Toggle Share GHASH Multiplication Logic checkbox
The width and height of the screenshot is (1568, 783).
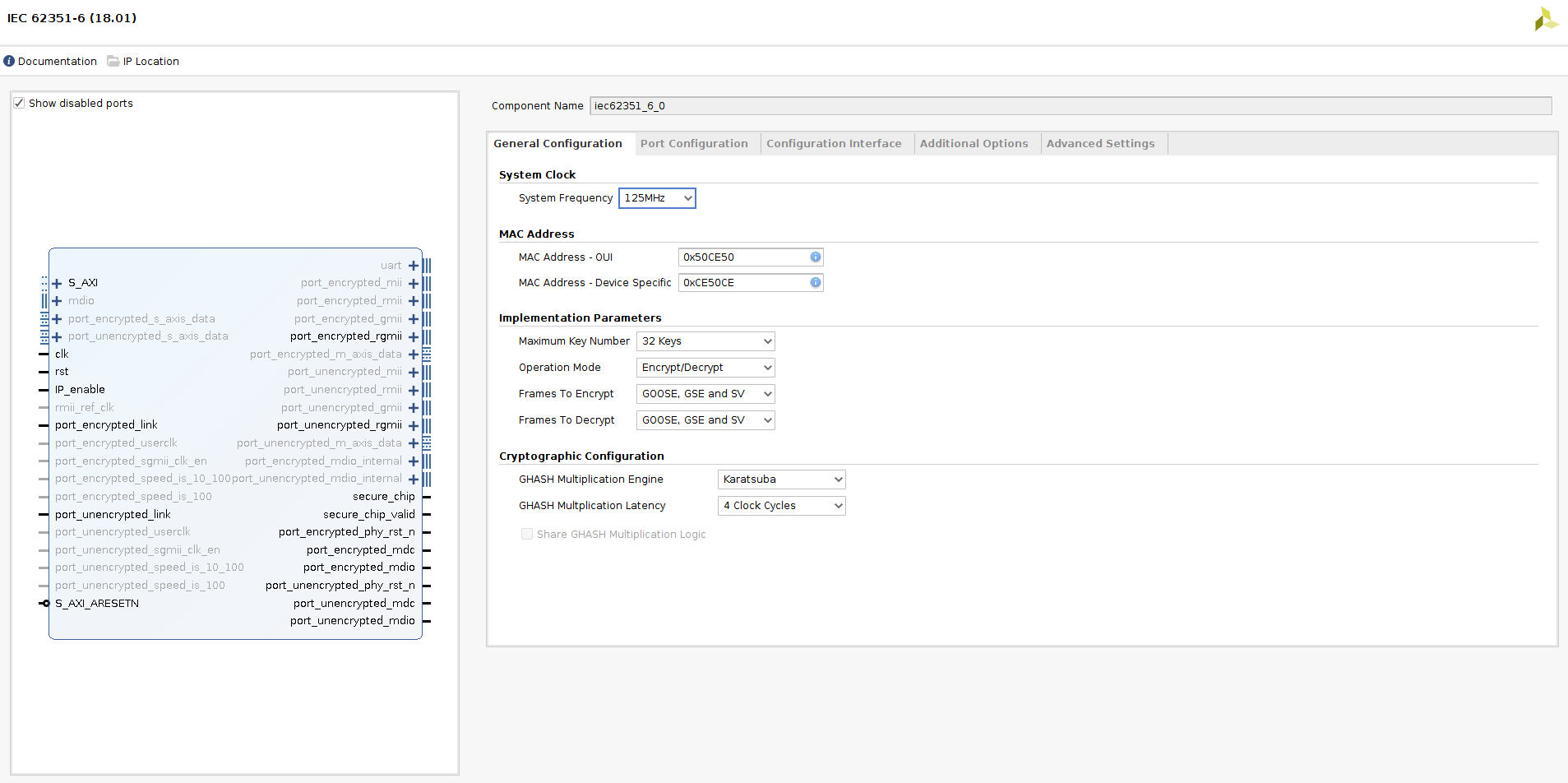point(527,535)
